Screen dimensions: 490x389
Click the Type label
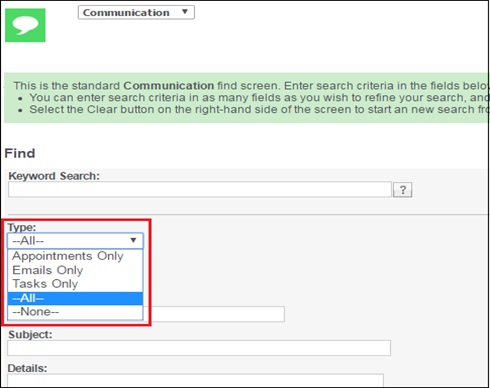pos(22,227)
